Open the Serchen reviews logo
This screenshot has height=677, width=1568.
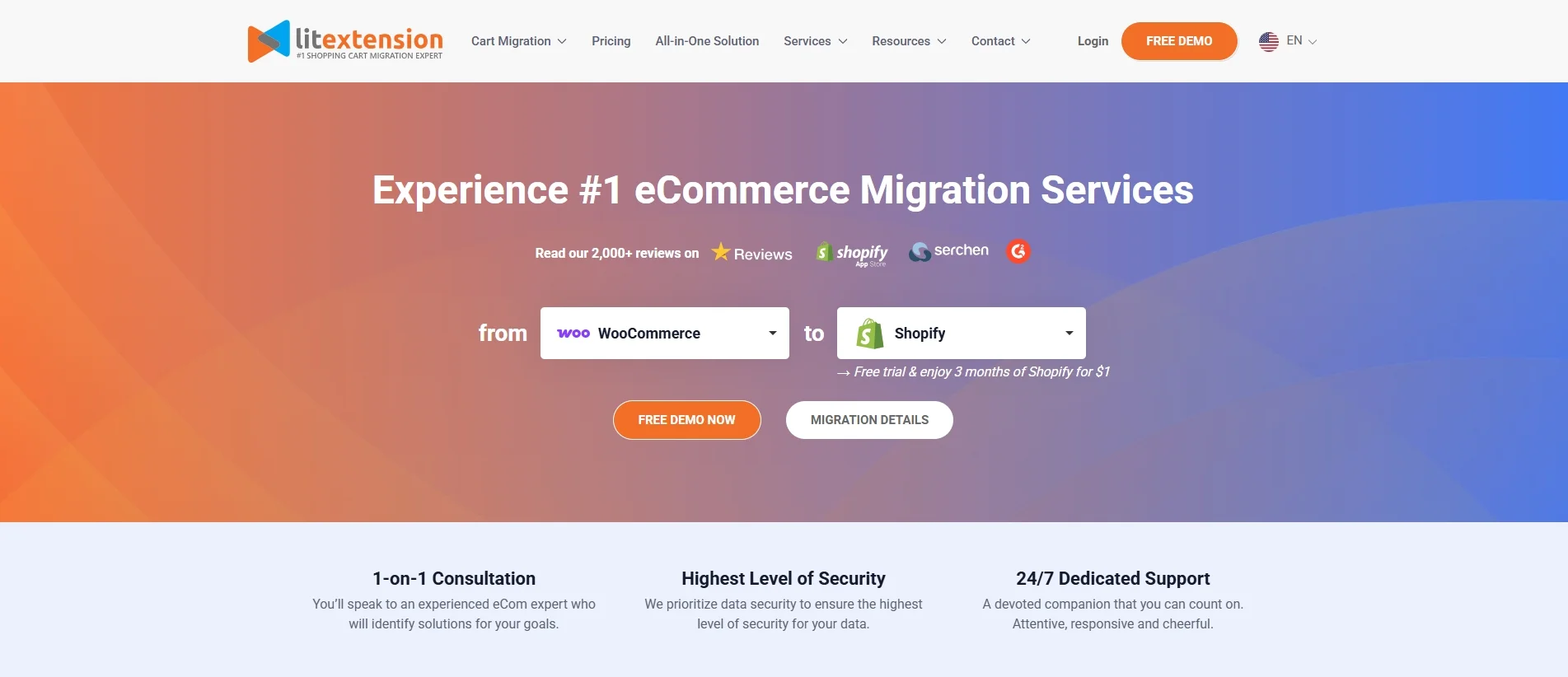pyautogui.click(x=948, y=251)
